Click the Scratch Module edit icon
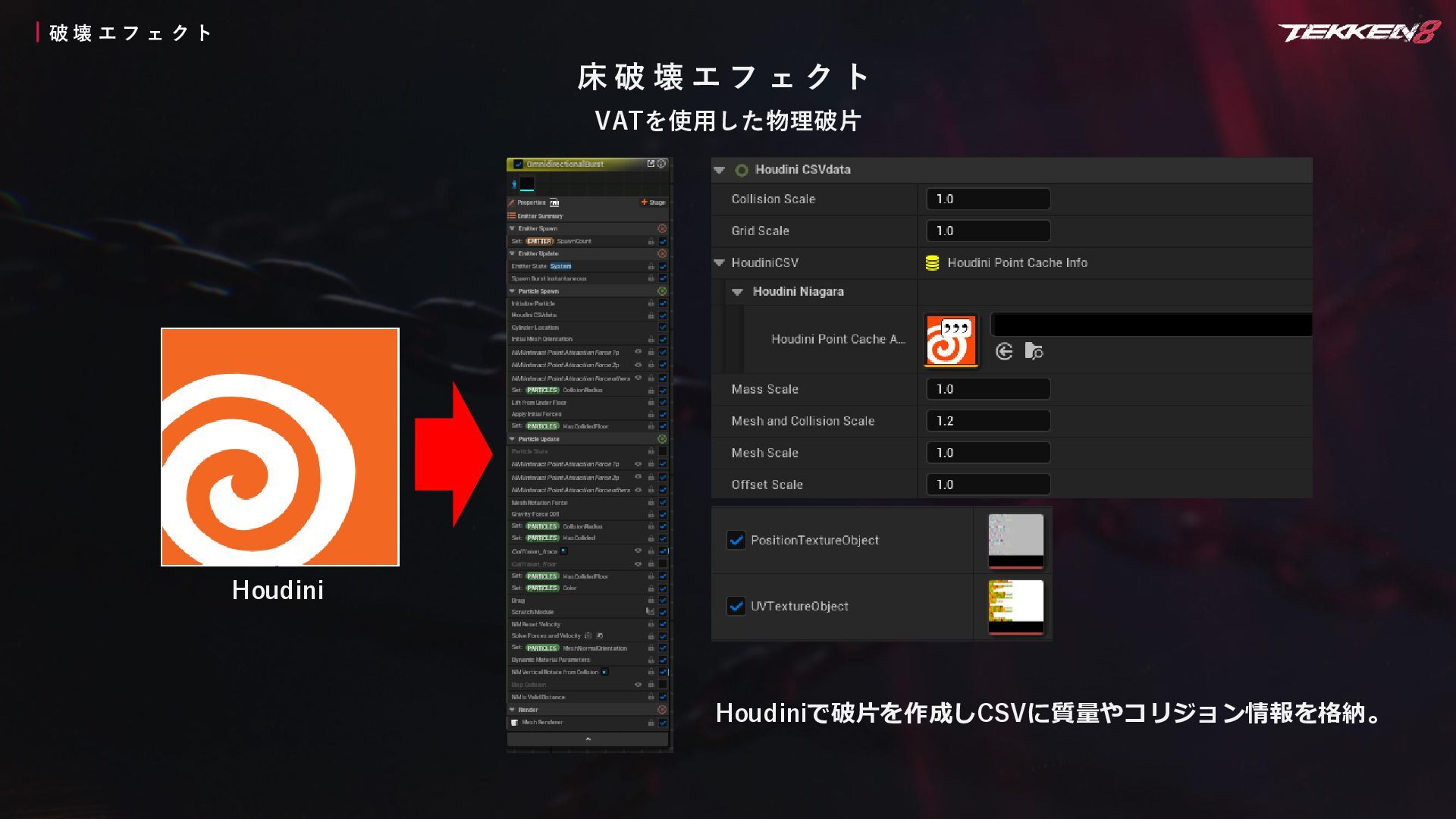 tap(650, 611)
